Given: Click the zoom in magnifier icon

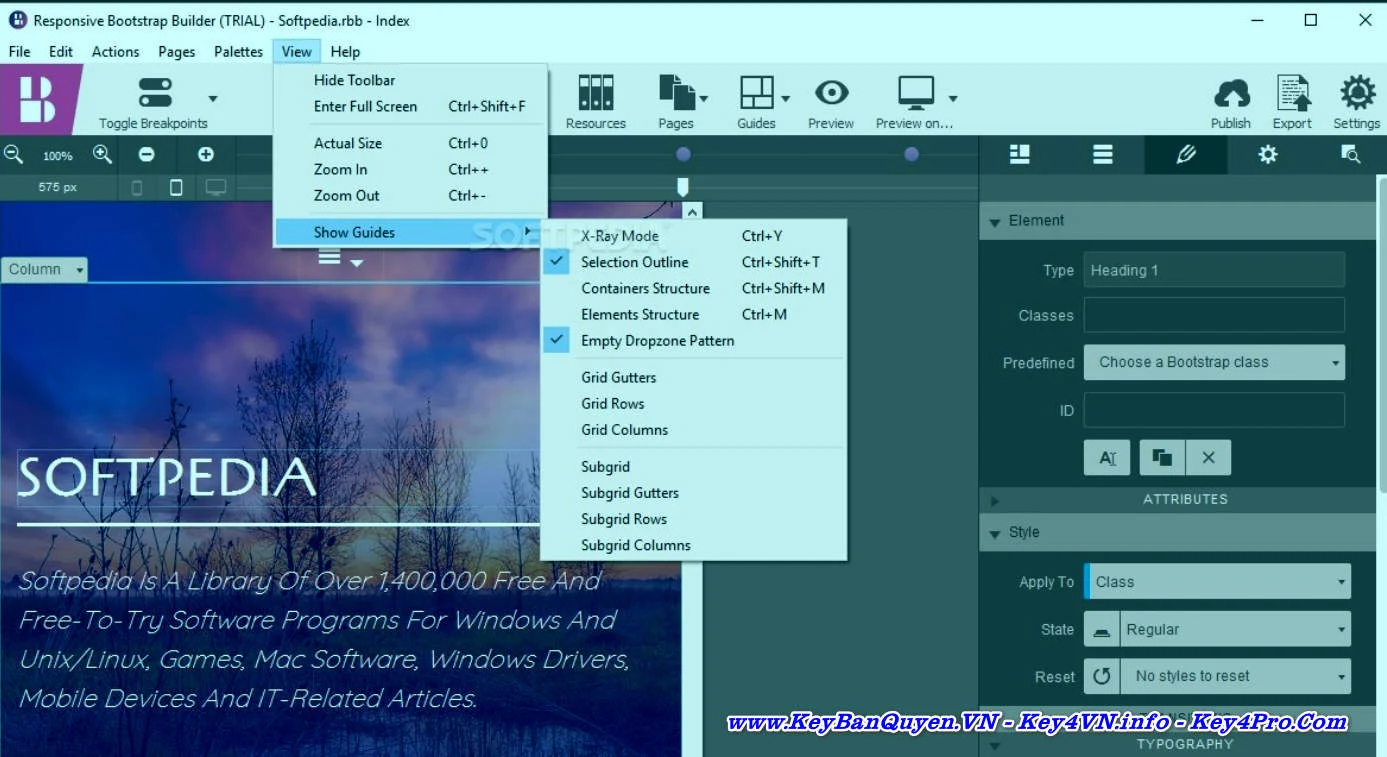Looking at the screenshot, I should click(x=102, y=154).
